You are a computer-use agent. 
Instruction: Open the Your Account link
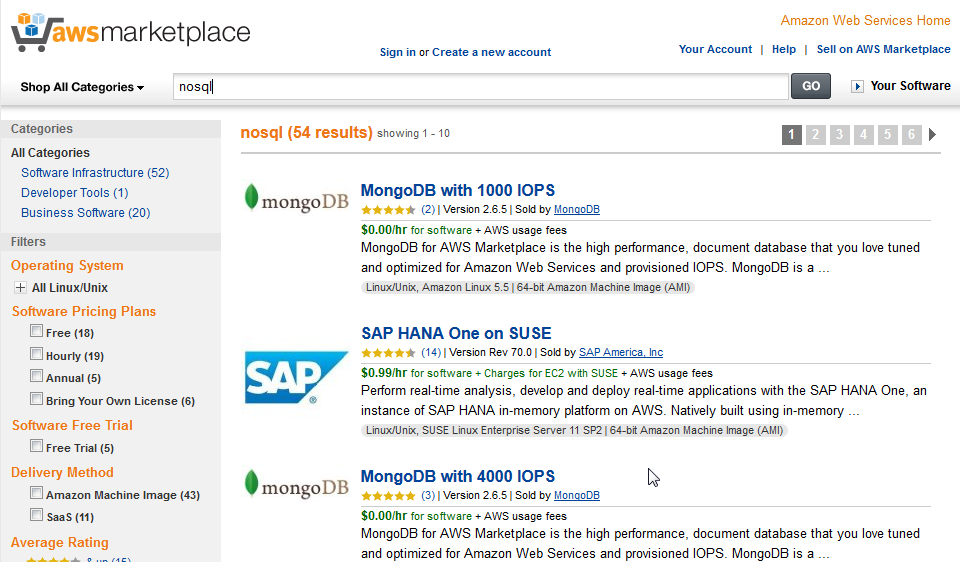click(x=715, y=49)
